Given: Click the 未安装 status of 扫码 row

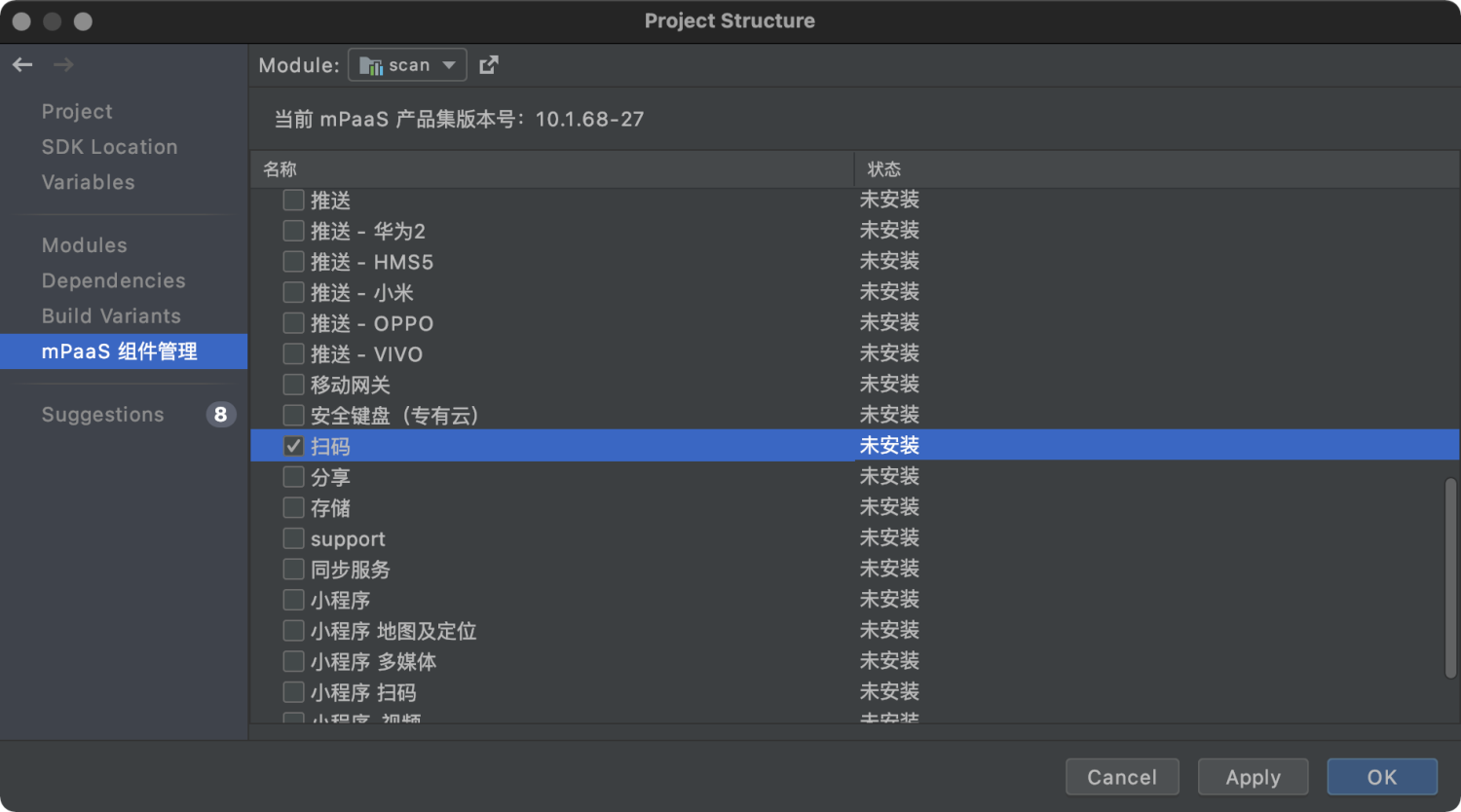Looking at the screenshot, I should tap(889, 445).
